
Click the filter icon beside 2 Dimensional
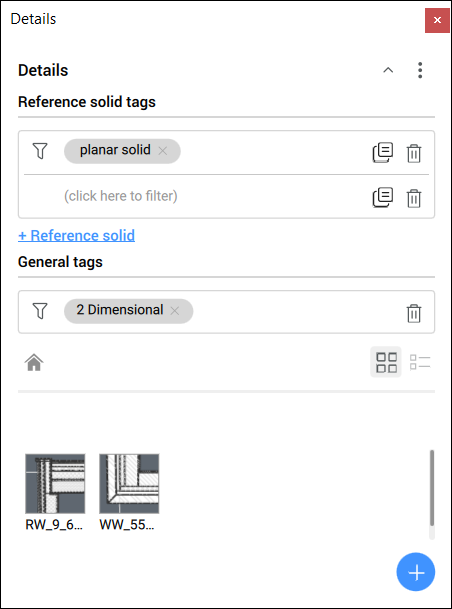point(40,311)
